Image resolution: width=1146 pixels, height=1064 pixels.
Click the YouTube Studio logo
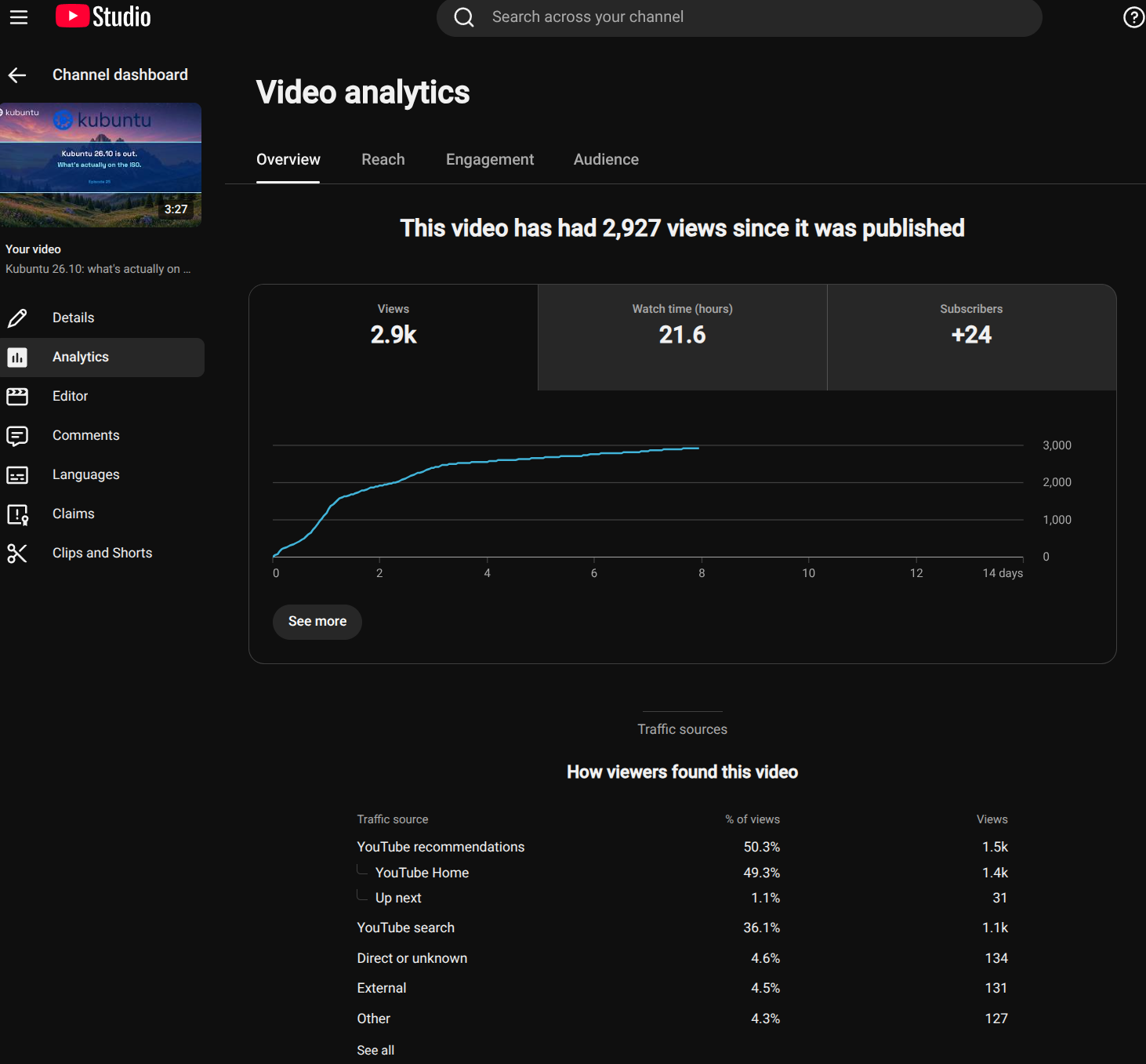(x=103, y=16)
